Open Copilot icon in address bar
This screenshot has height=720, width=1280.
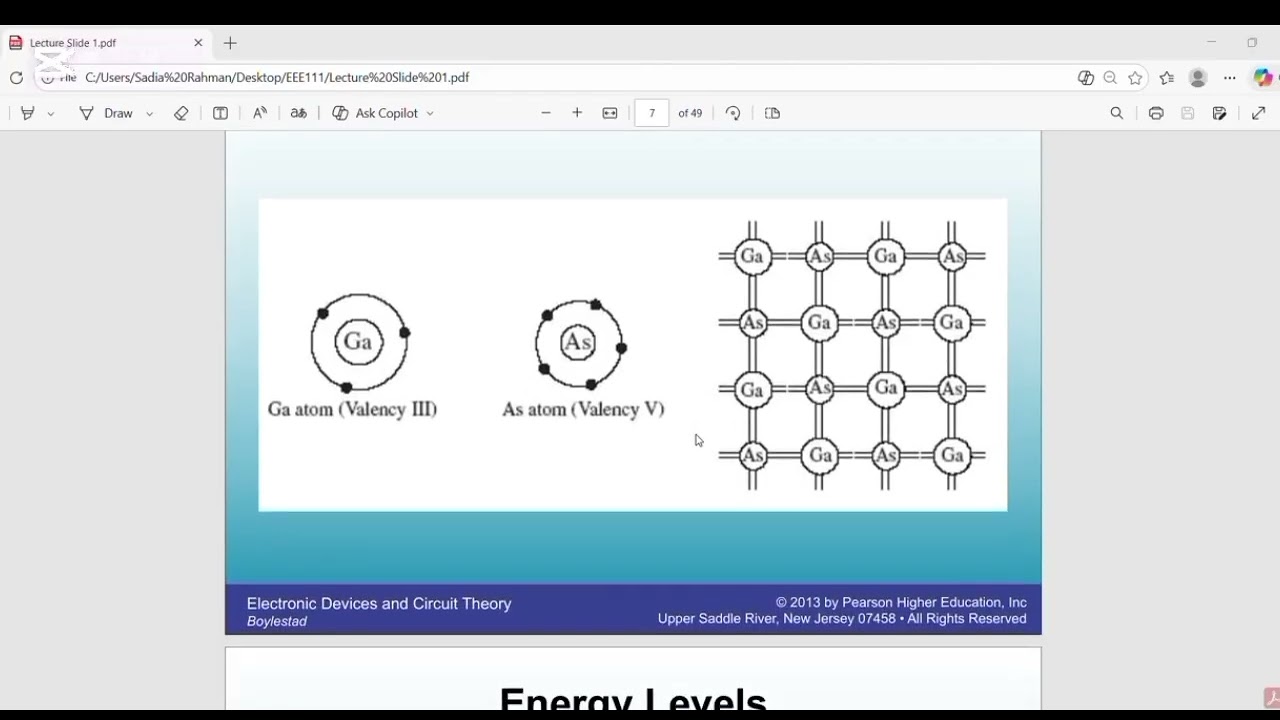(1086, 78)
